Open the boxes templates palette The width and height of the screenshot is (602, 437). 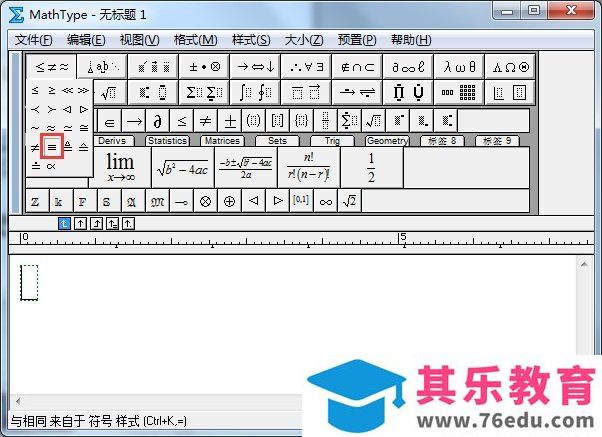point(510,93)
